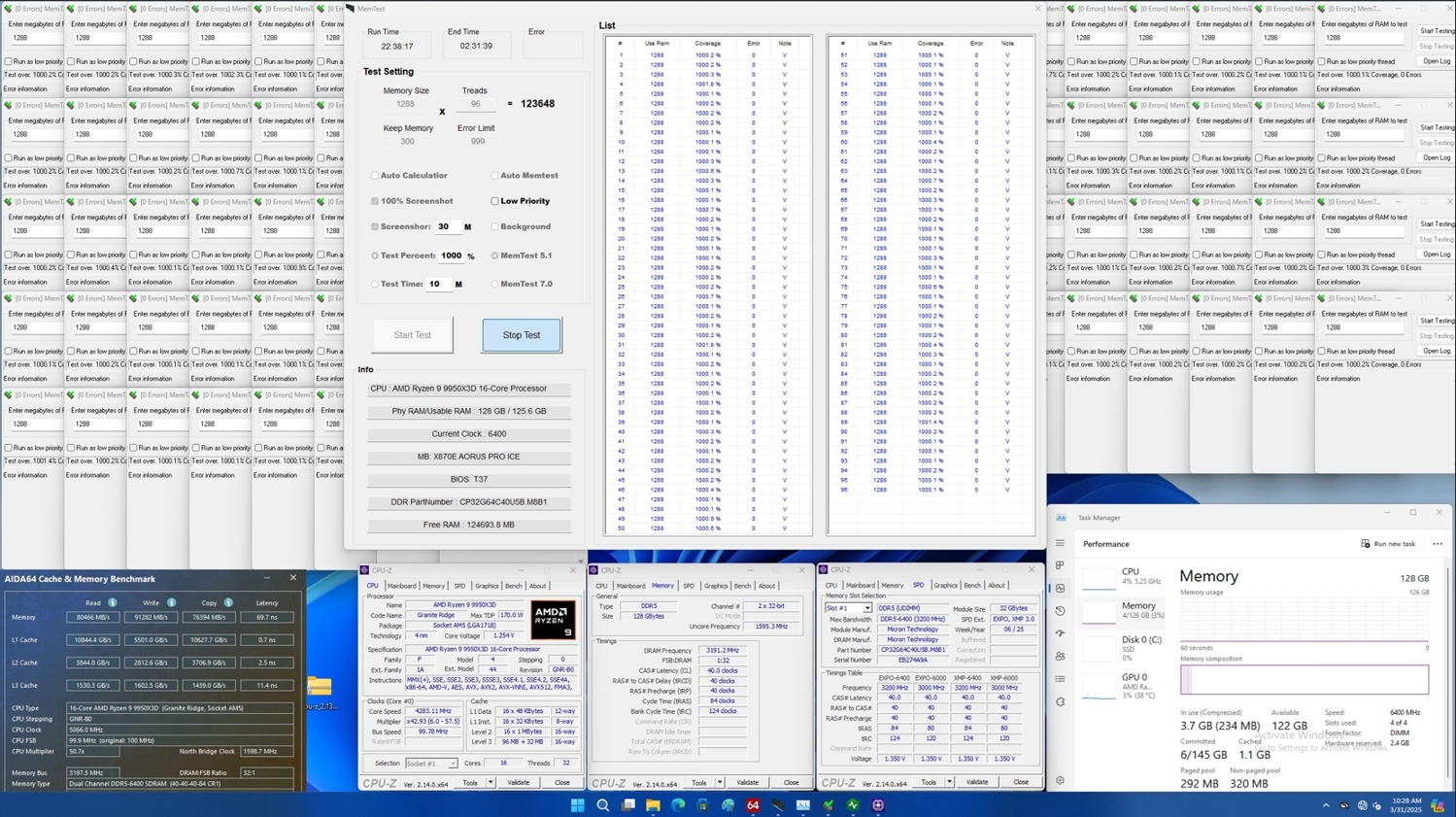Click Stop Test button in MemTest

coord(522,335)
